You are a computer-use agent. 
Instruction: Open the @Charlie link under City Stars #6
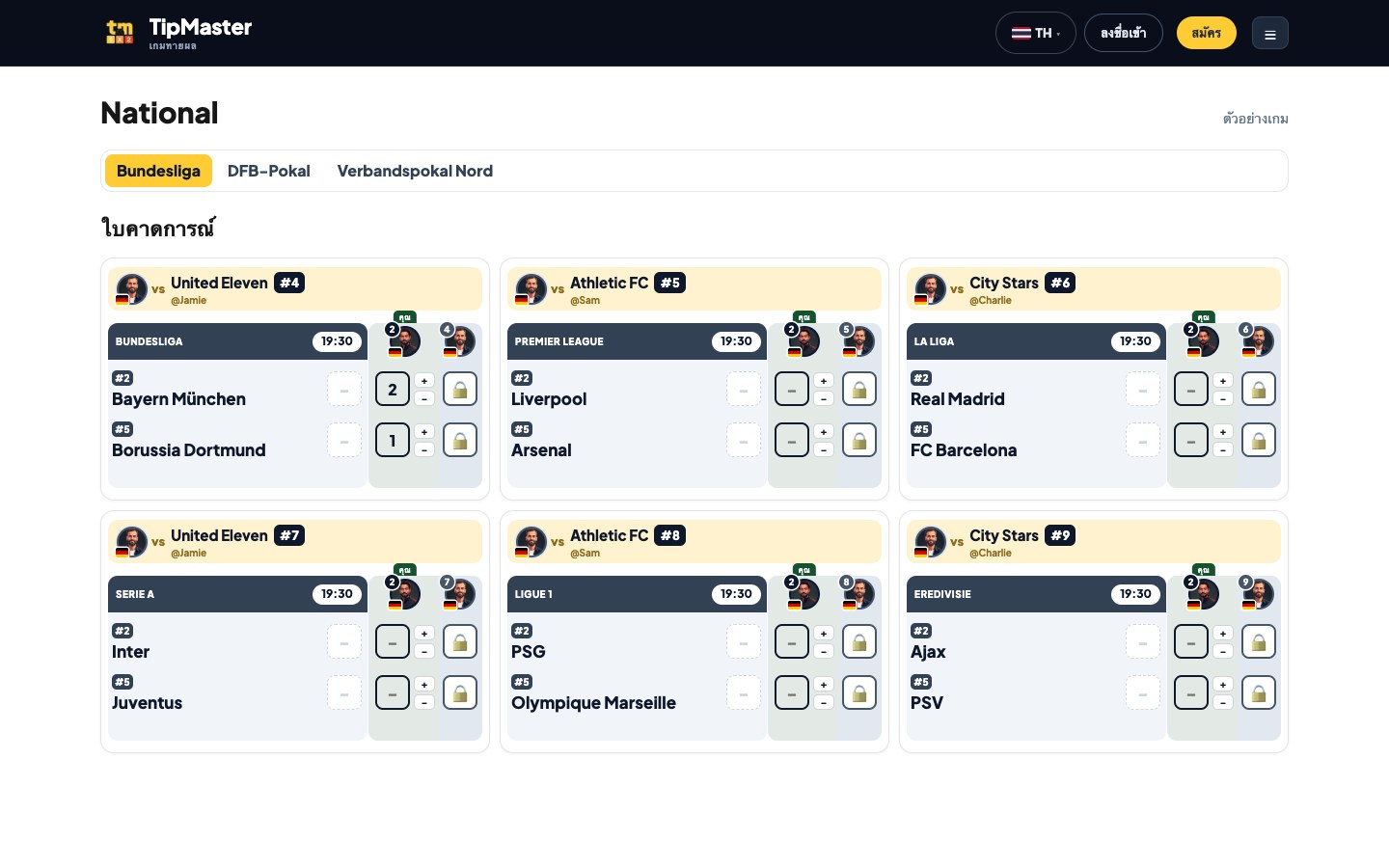(991, 300)
